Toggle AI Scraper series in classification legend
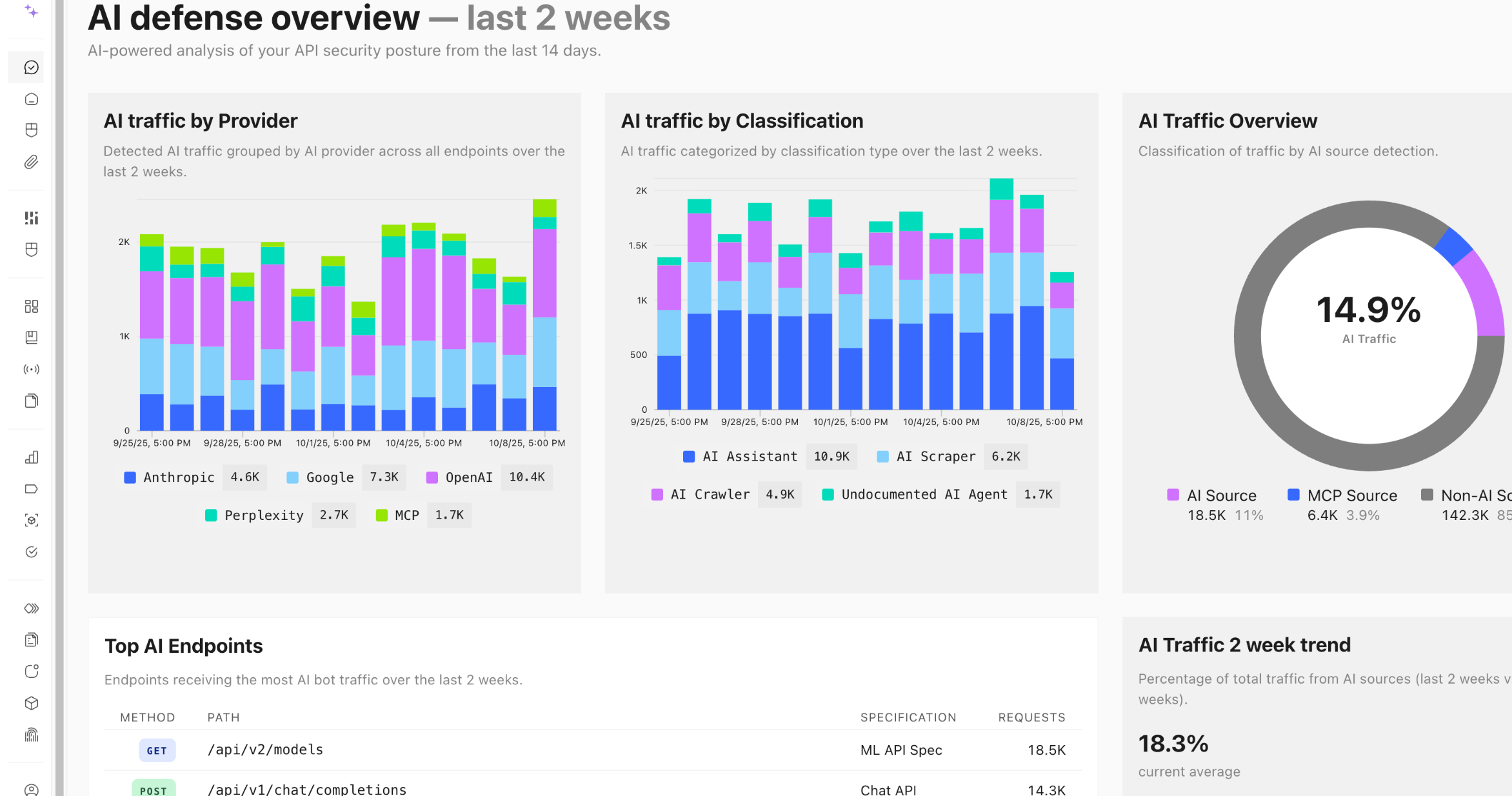The height and width of the screenshot is (796, 1512). click(x=935, y=457)
